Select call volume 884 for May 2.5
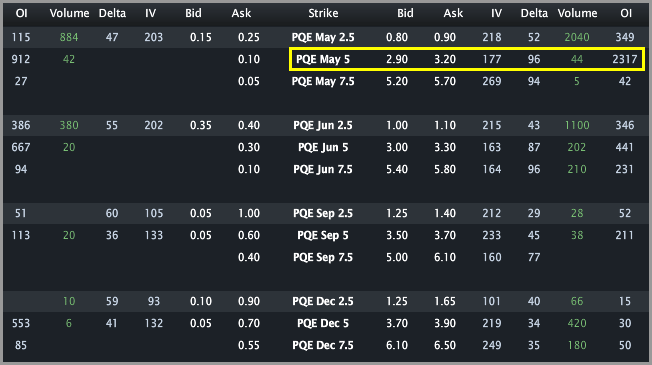This screenshot has width=652, height=365. coord(69,37)
